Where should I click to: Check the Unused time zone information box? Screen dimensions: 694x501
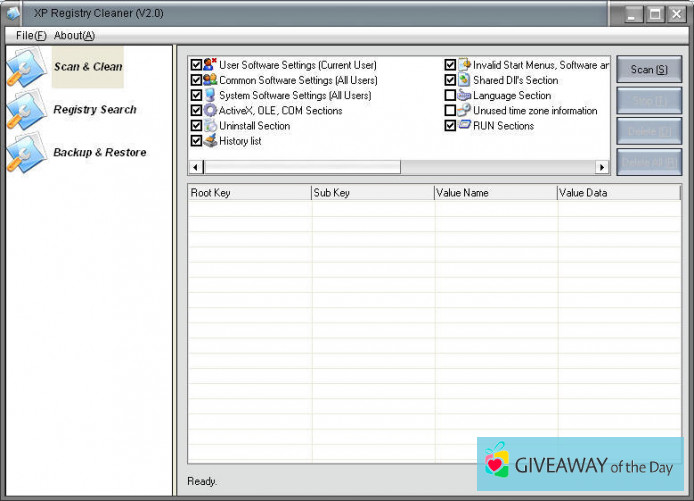click(450, 111)
